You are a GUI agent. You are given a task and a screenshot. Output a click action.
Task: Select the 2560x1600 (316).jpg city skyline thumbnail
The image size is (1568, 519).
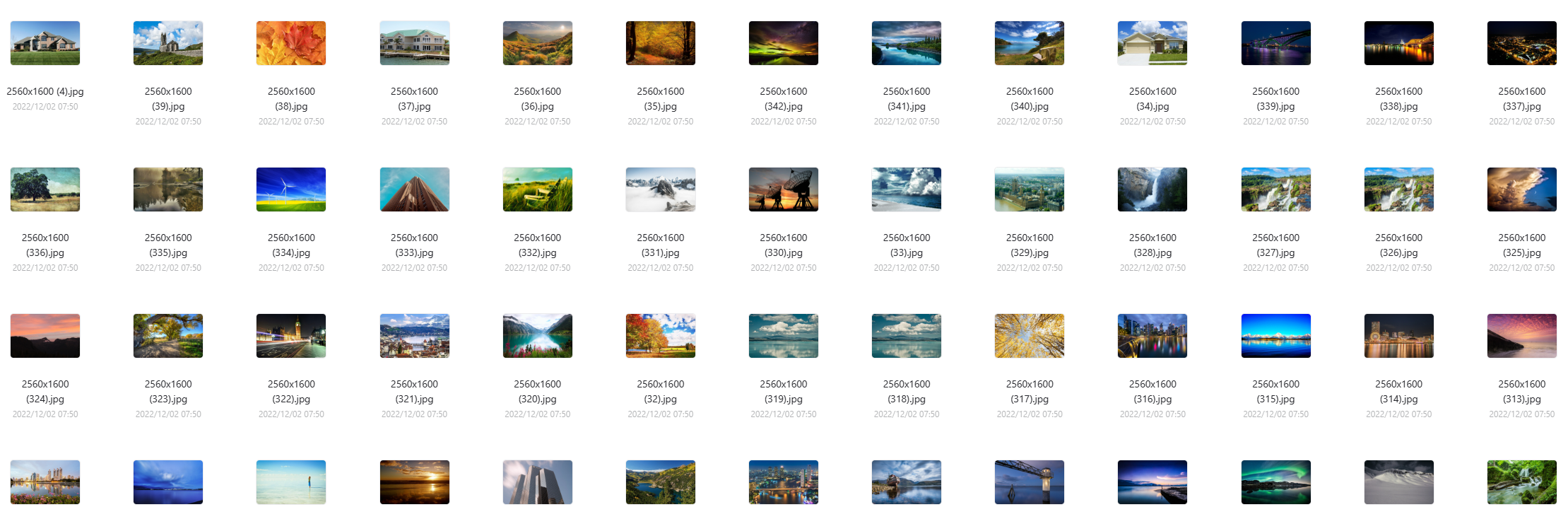point(1153,336)
